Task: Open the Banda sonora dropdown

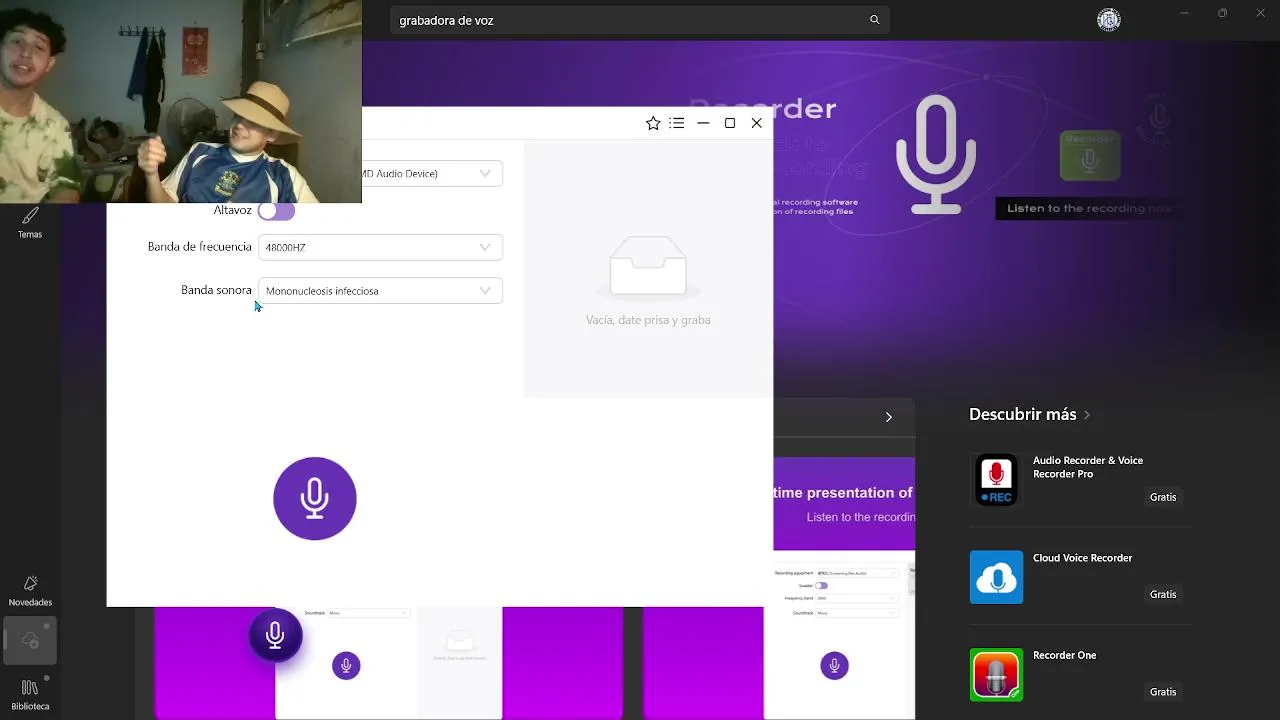Action: [380, 291]
